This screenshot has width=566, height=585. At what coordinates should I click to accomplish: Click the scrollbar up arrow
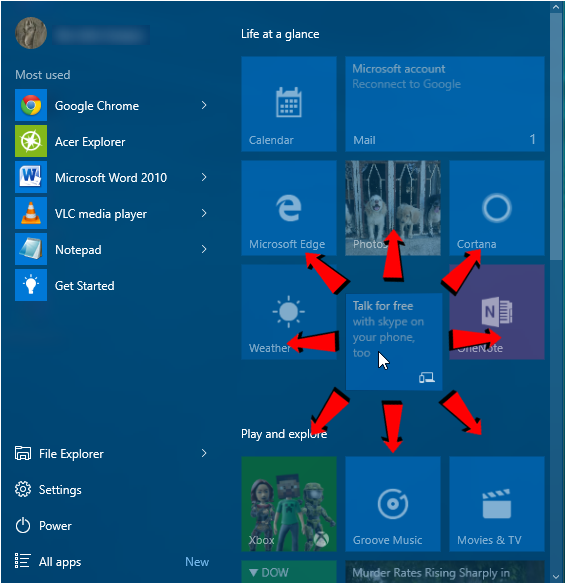point(556,7)
